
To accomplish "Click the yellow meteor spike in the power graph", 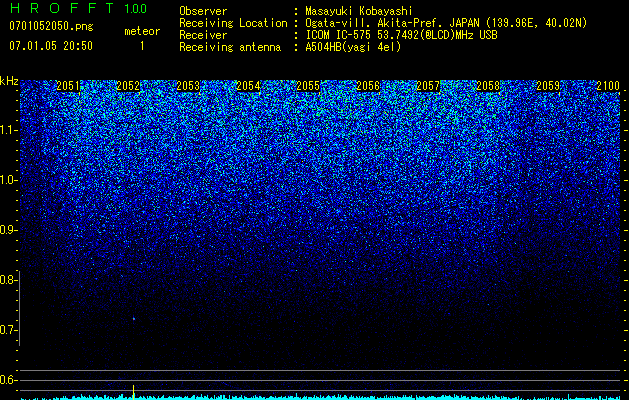I will point(134,391).
